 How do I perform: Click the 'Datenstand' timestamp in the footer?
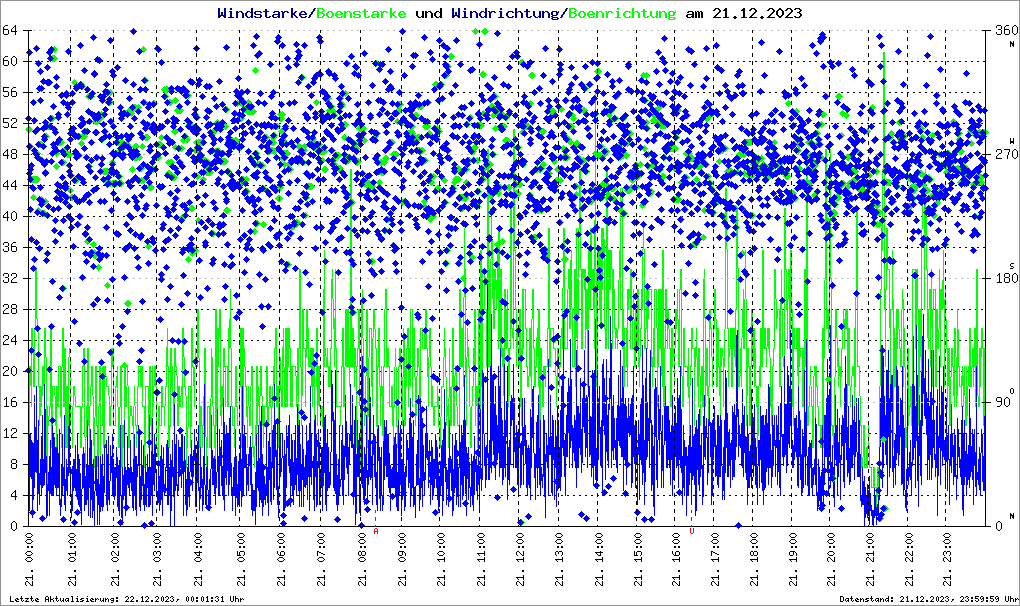pyautogui.click(x=929, y=599)
